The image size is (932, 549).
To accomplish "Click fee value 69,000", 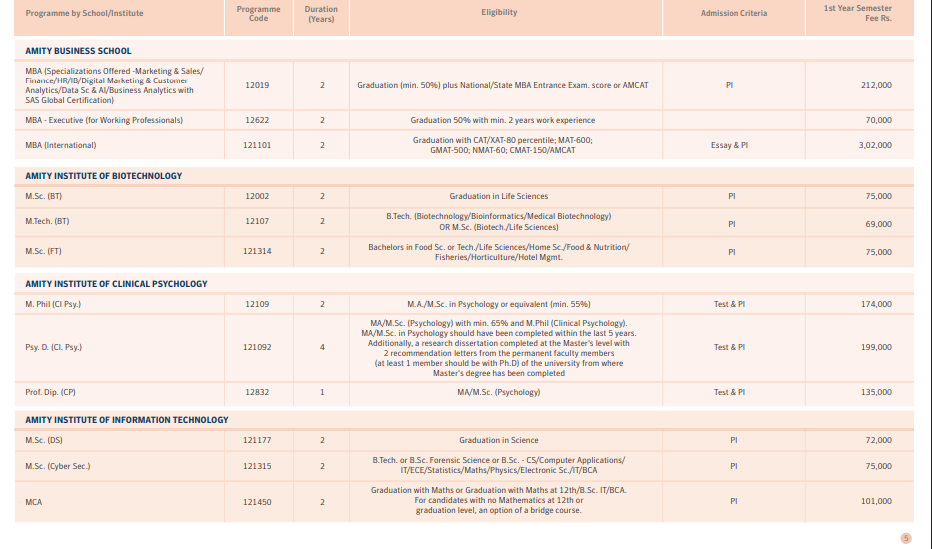I will pos(879,224).
